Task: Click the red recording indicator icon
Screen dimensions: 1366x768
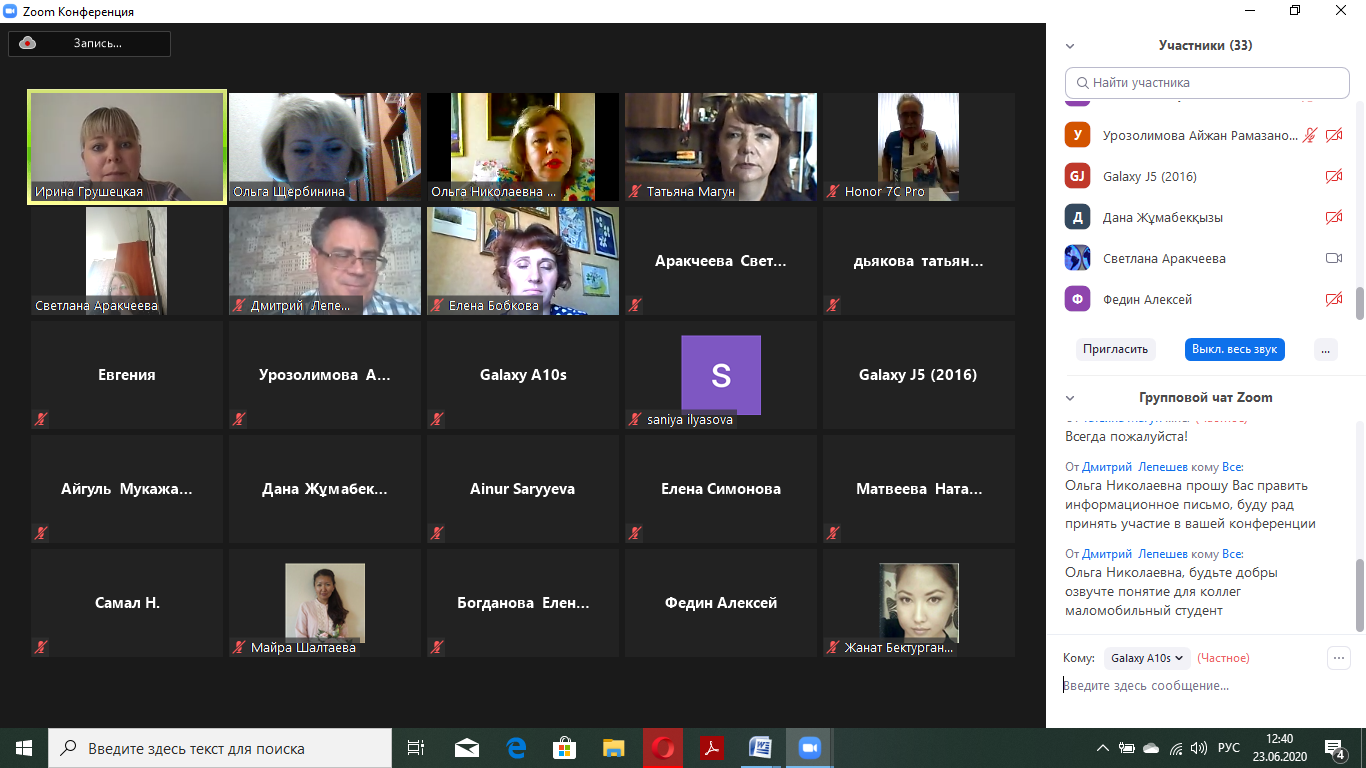Action: click(x=28, y=43)
